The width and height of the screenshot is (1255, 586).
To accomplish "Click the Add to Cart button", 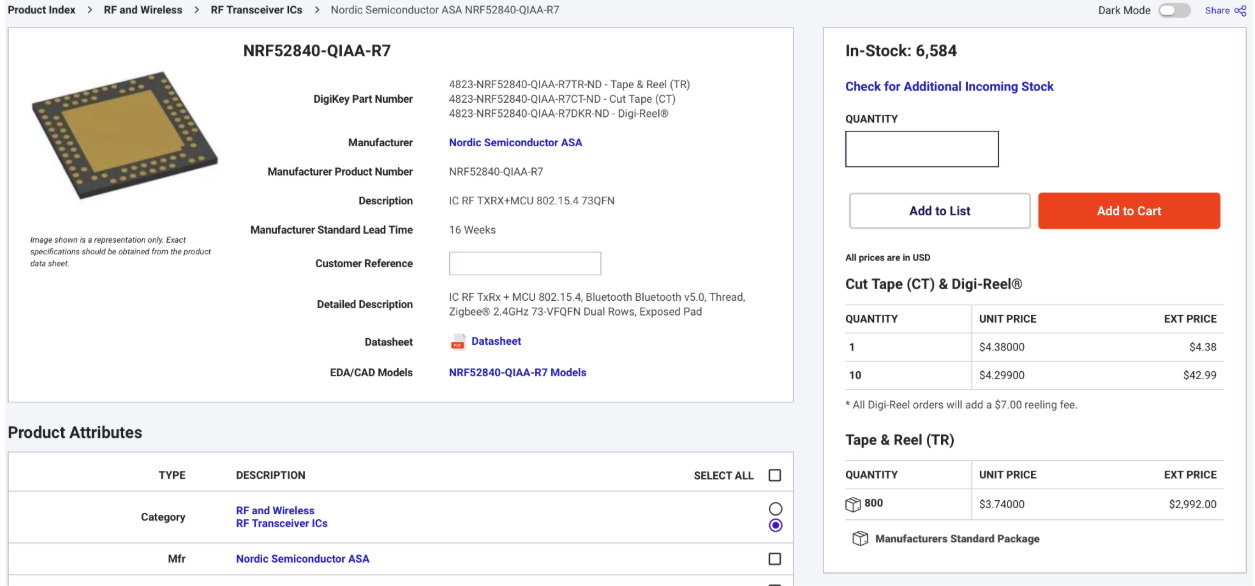I will pos(1129,211).
